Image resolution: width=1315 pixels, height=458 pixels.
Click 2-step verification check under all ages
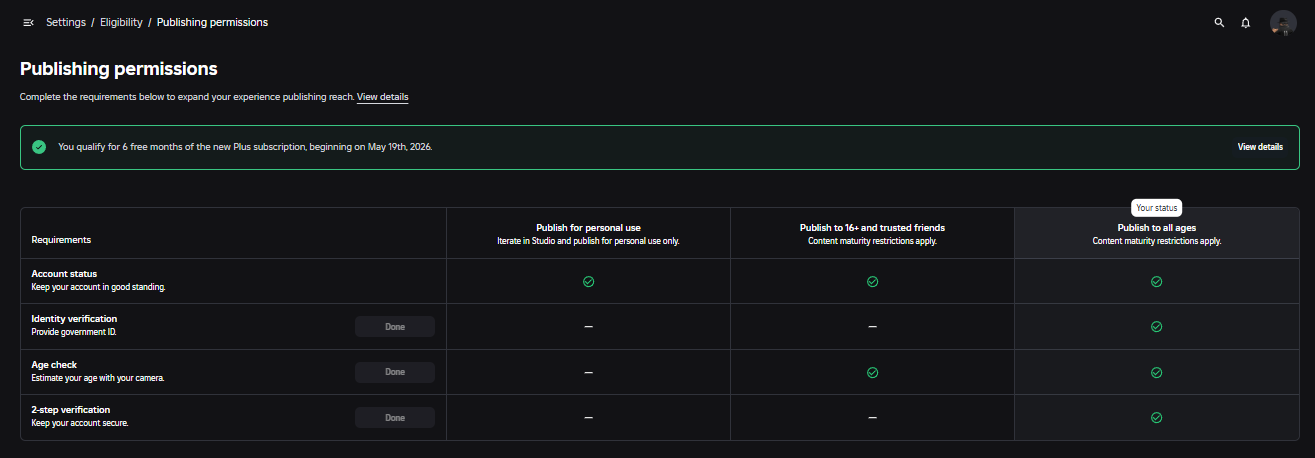(x=1157, y=418)
